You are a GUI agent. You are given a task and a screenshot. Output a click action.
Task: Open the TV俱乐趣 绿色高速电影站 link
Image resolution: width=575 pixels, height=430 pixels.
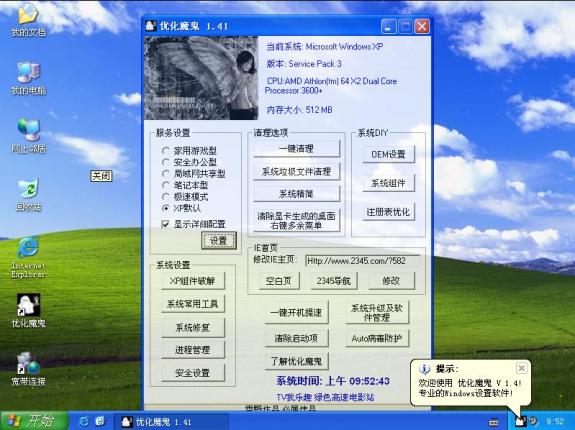click(325, 397)
